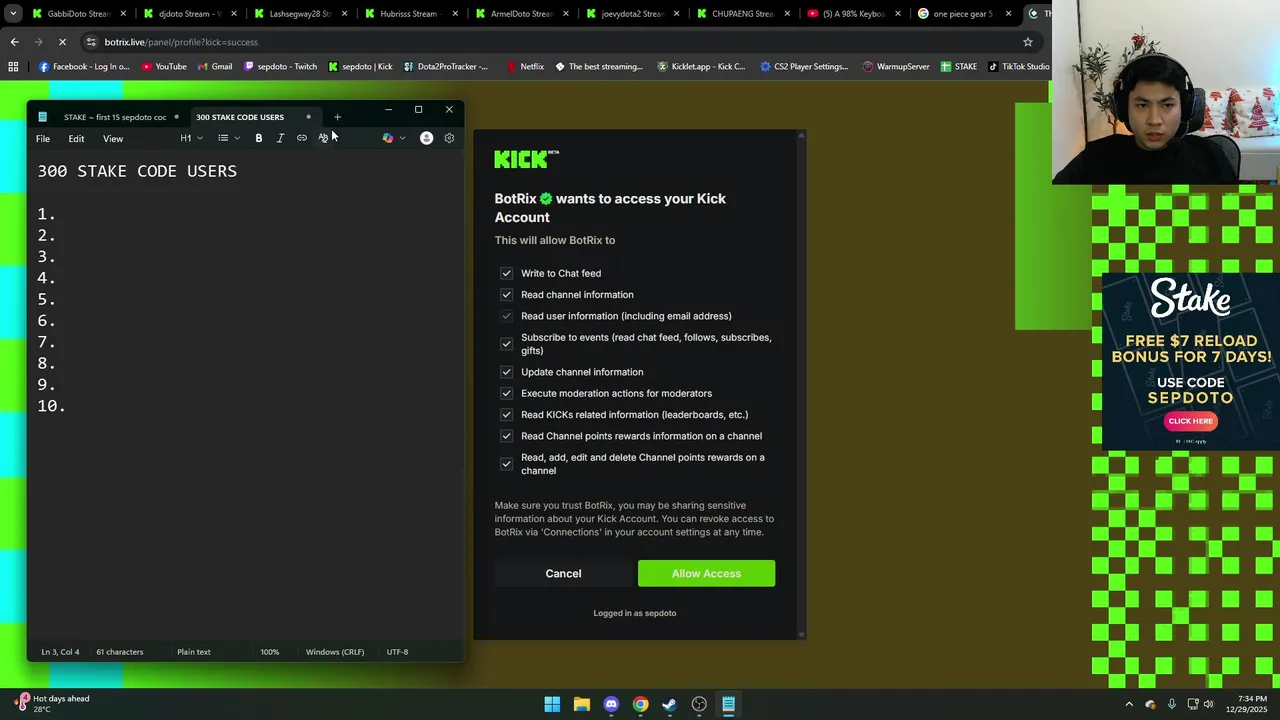Open the TikTok Studio bookmark
The height and width of the screenshot is (720, 1280).
tap(1018, 67)
